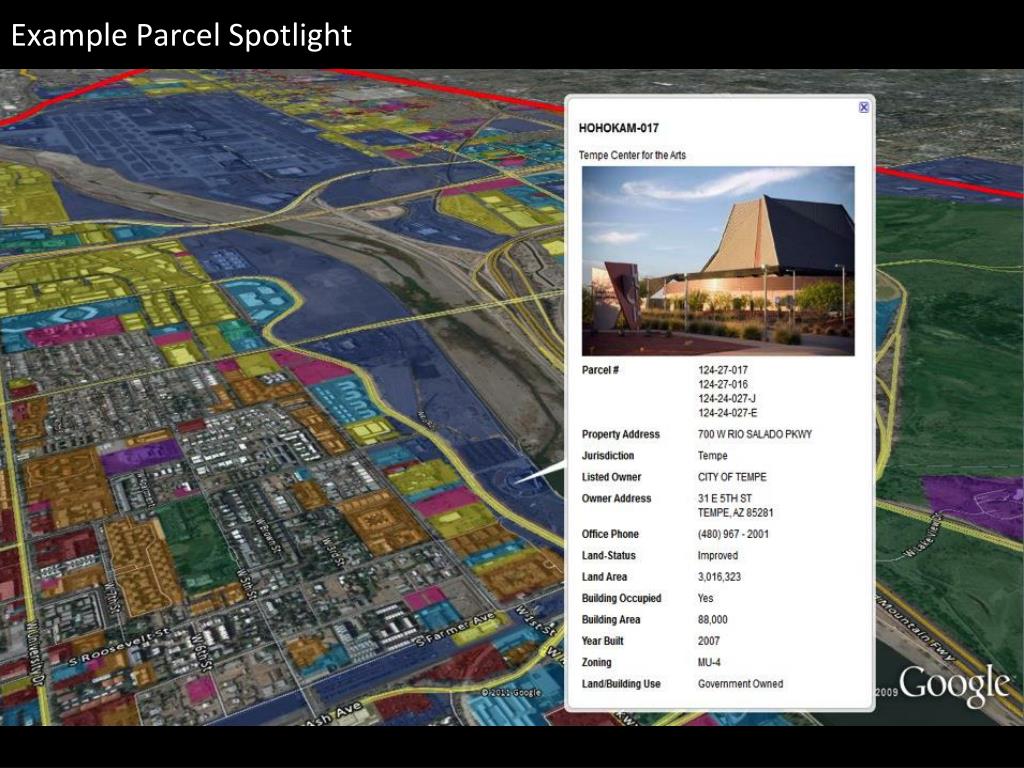Click the Jurisdiction value 'Tempe'
Image resolution: width=1024 pixels, height=768 pixels.
click(x=712, y=456)
